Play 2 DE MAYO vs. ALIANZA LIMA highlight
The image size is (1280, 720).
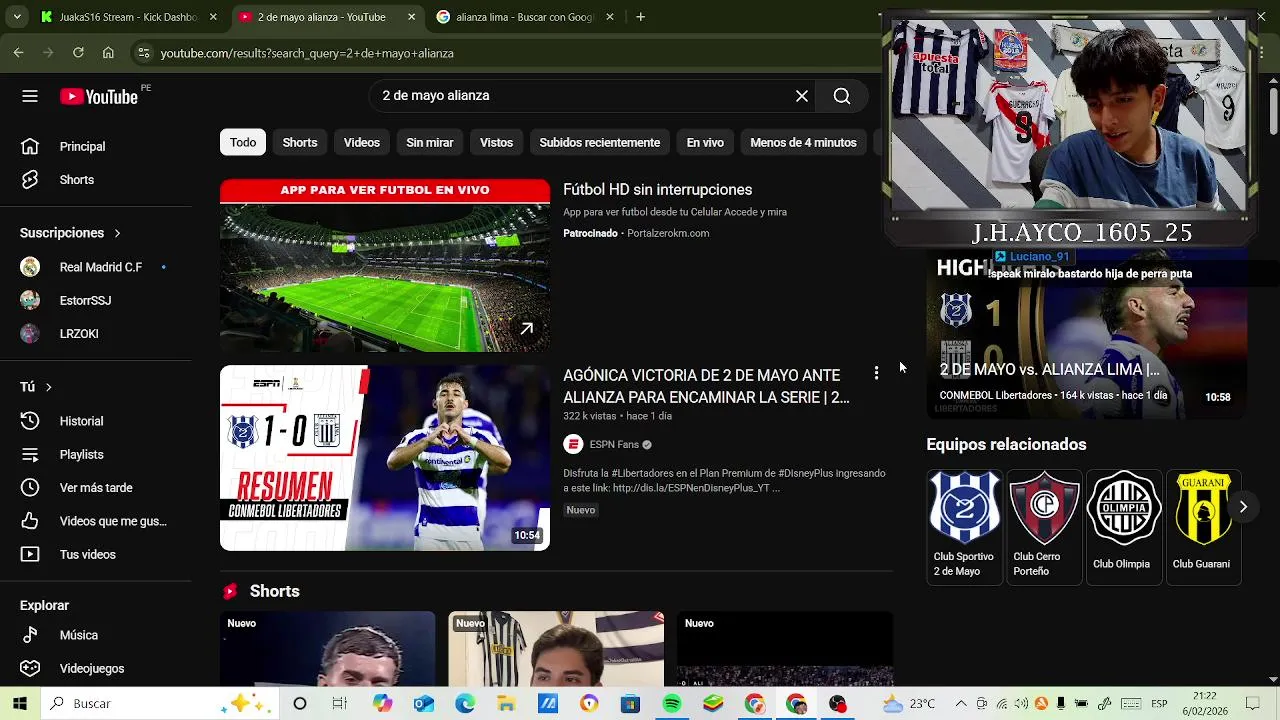tap(1086, 335)
